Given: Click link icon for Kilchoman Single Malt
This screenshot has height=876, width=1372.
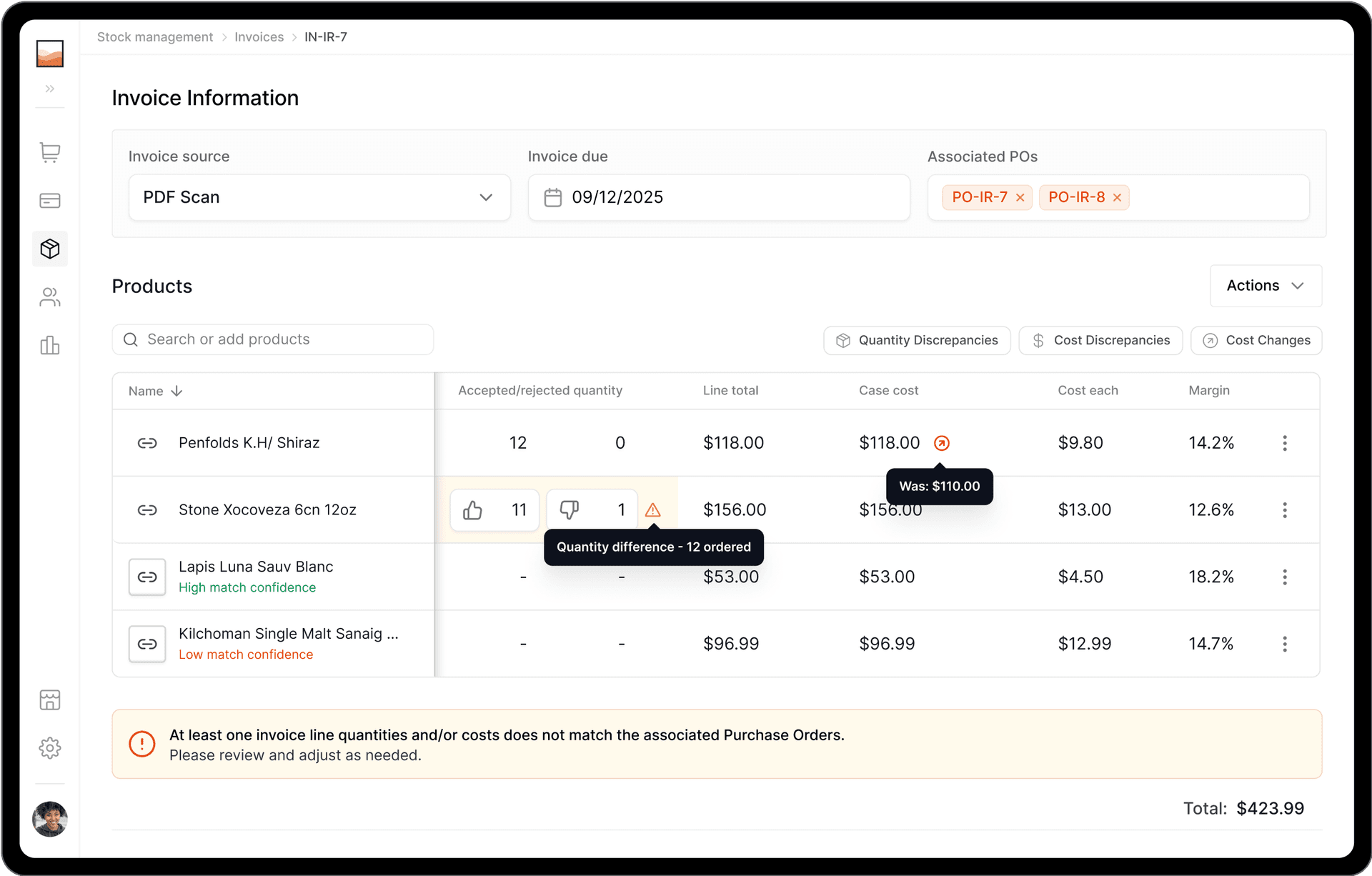Looking at the screenshot, I should tap(147, 644).
